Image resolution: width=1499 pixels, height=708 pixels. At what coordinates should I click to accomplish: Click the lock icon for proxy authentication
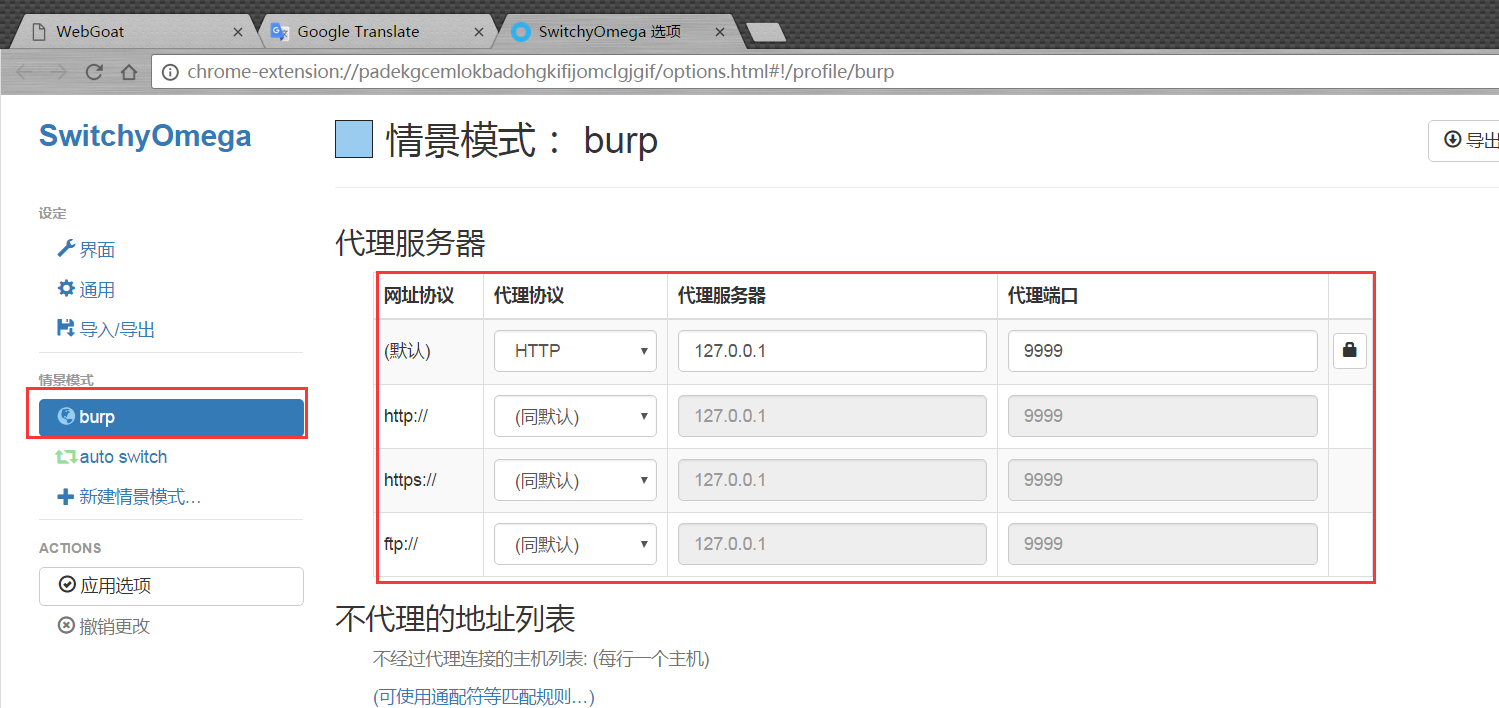pos(1350,351)
